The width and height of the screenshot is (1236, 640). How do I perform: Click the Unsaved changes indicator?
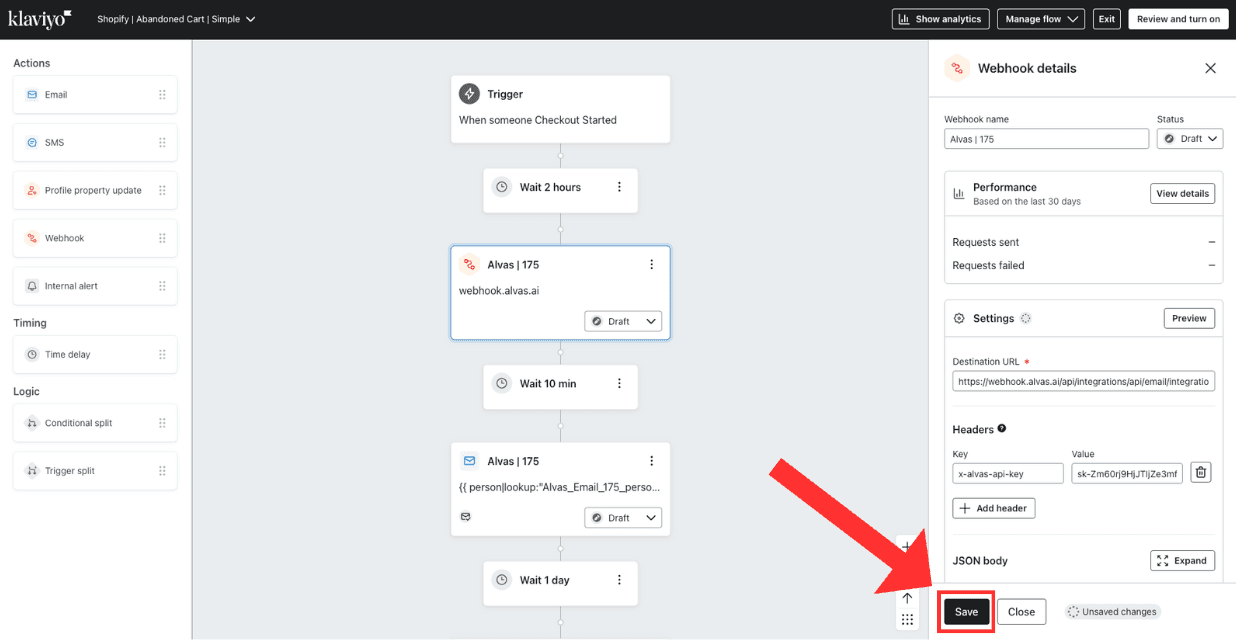pos(1112,612)
